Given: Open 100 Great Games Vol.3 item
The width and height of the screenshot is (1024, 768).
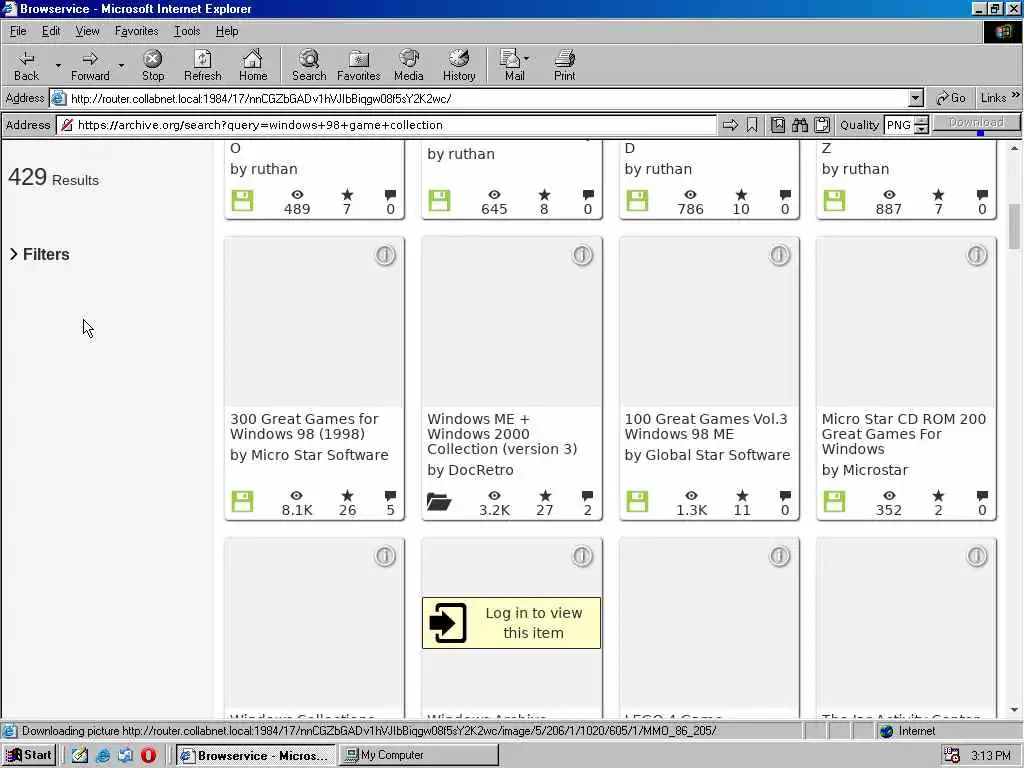Looking at the screenshot, I should click(706, 426).
